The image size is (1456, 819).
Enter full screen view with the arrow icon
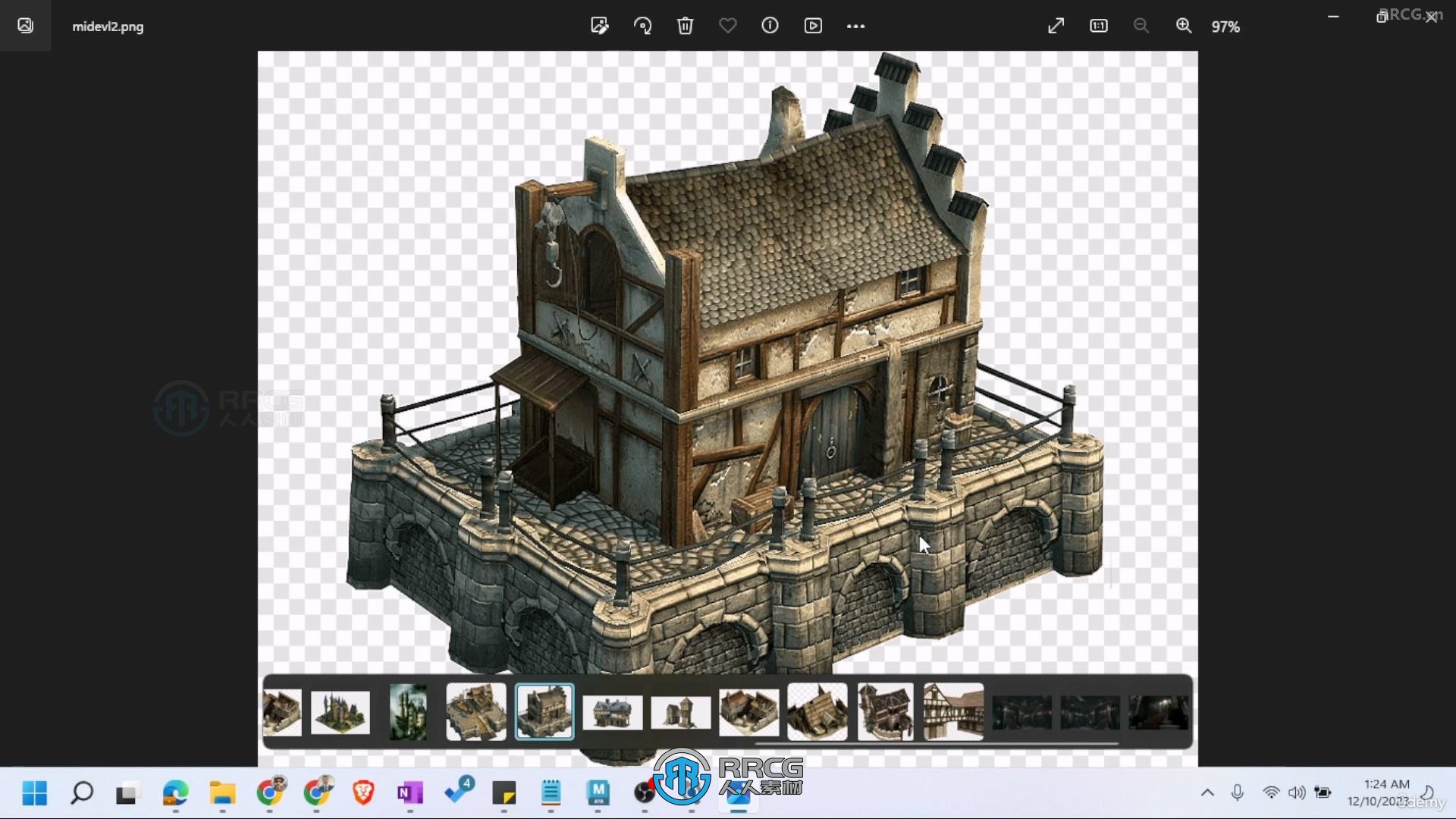tap(1056, 26)
